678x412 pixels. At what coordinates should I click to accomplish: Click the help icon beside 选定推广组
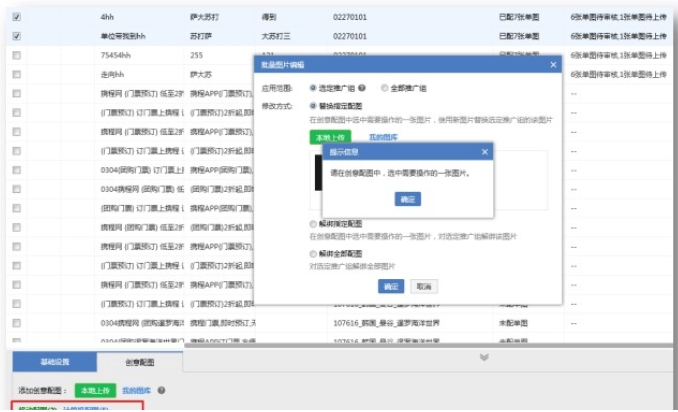click(362, 88)
